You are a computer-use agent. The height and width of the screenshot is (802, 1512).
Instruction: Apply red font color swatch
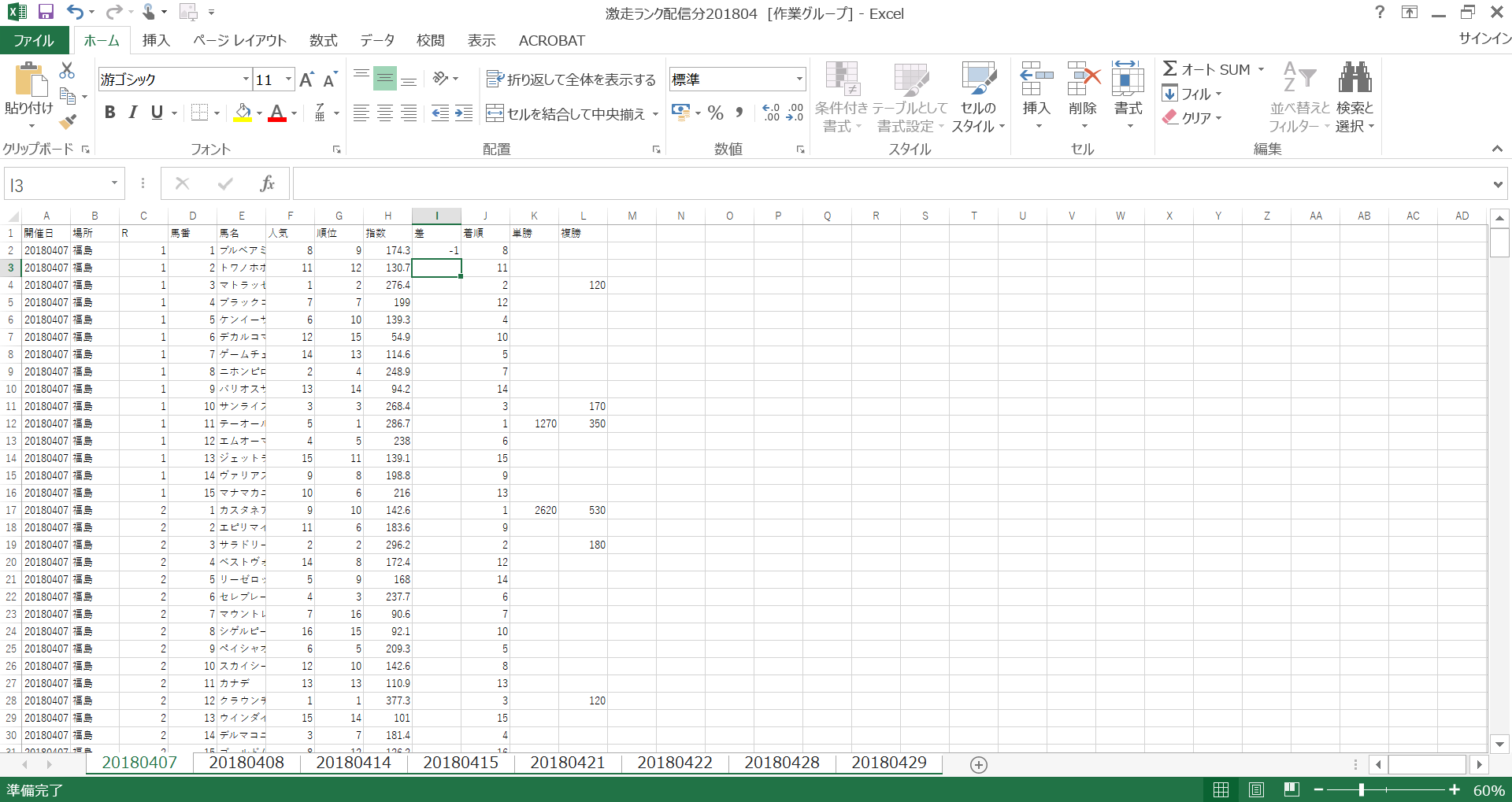(277, 113)
